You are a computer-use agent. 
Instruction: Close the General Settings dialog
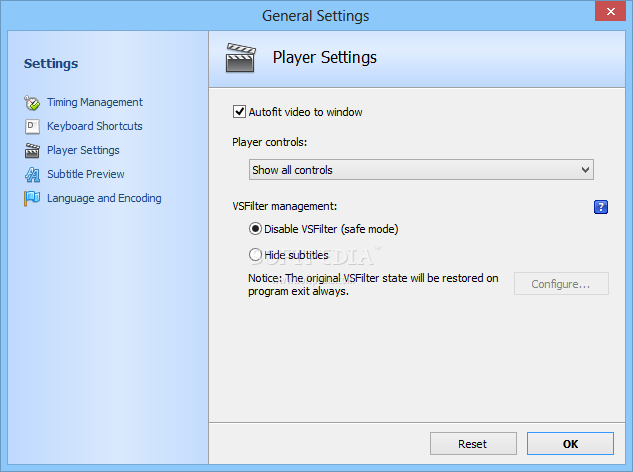pyautogui.click(x=610, y=11)
